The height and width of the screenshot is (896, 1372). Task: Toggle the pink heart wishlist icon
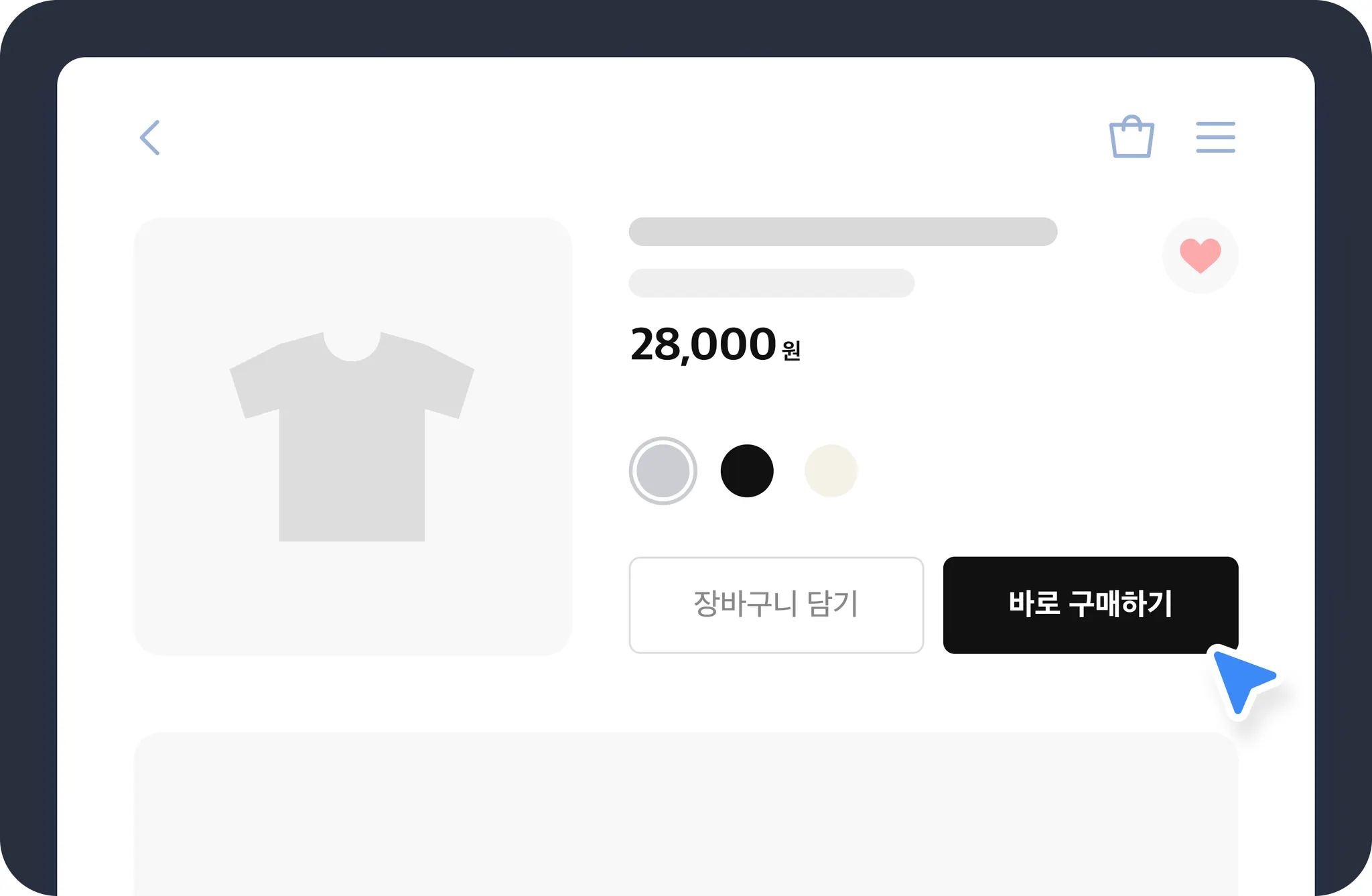pyautogui.click(x=1200, y=255)
